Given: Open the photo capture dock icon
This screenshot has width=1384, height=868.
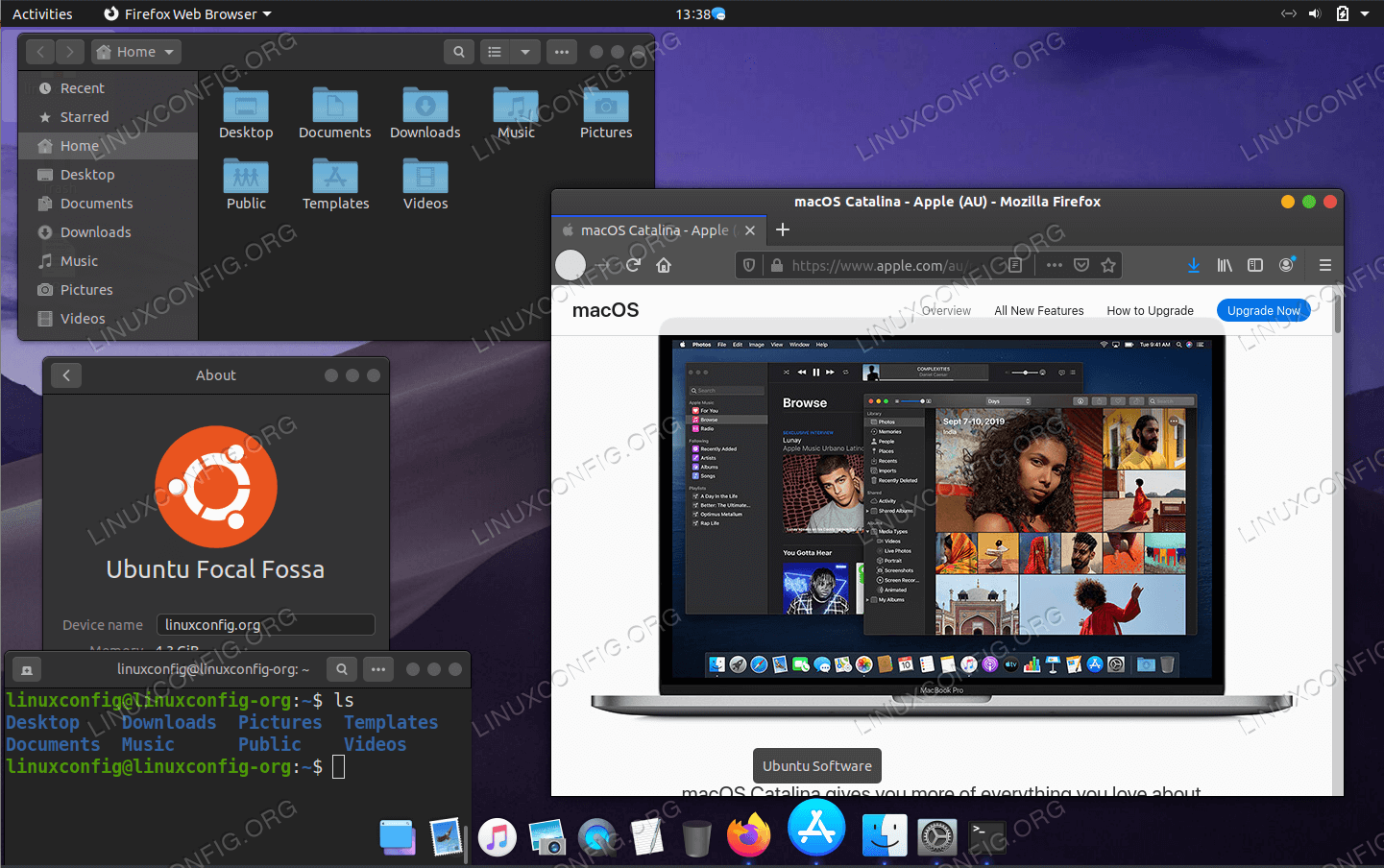Looking at the screenshot, I should coord(547,837).
